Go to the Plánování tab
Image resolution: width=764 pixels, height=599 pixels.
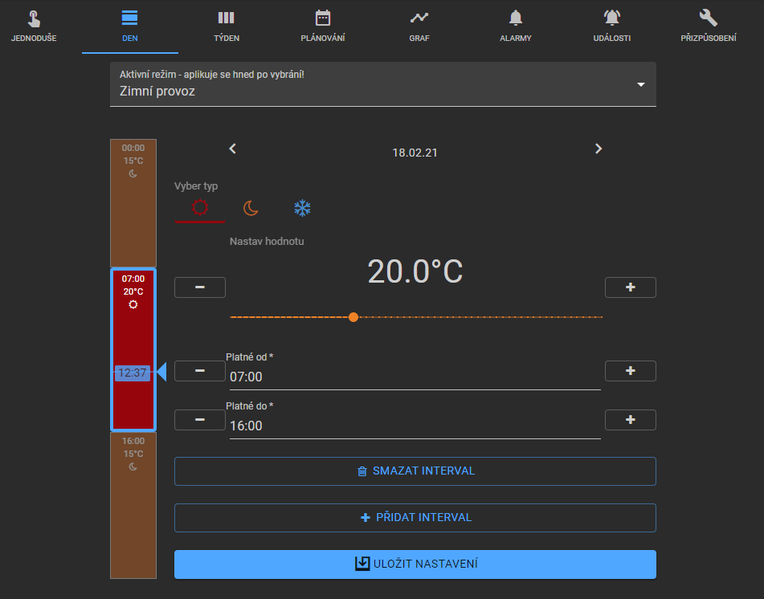pos(323,27)
